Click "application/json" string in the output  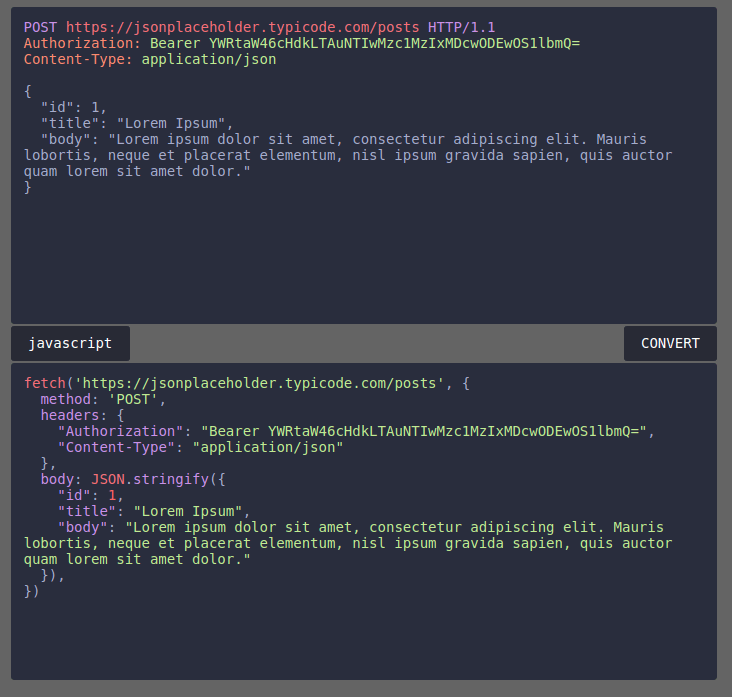point(267,447)
